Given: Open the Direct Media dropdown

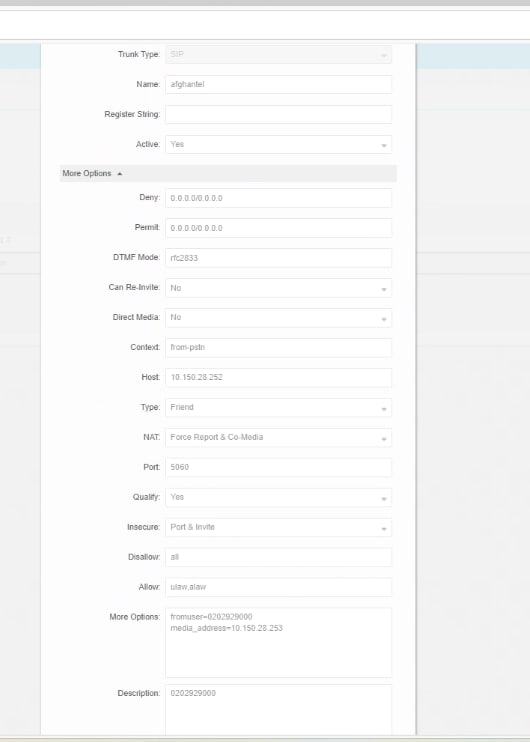Looking at the screenshot, I should (278, 318).
